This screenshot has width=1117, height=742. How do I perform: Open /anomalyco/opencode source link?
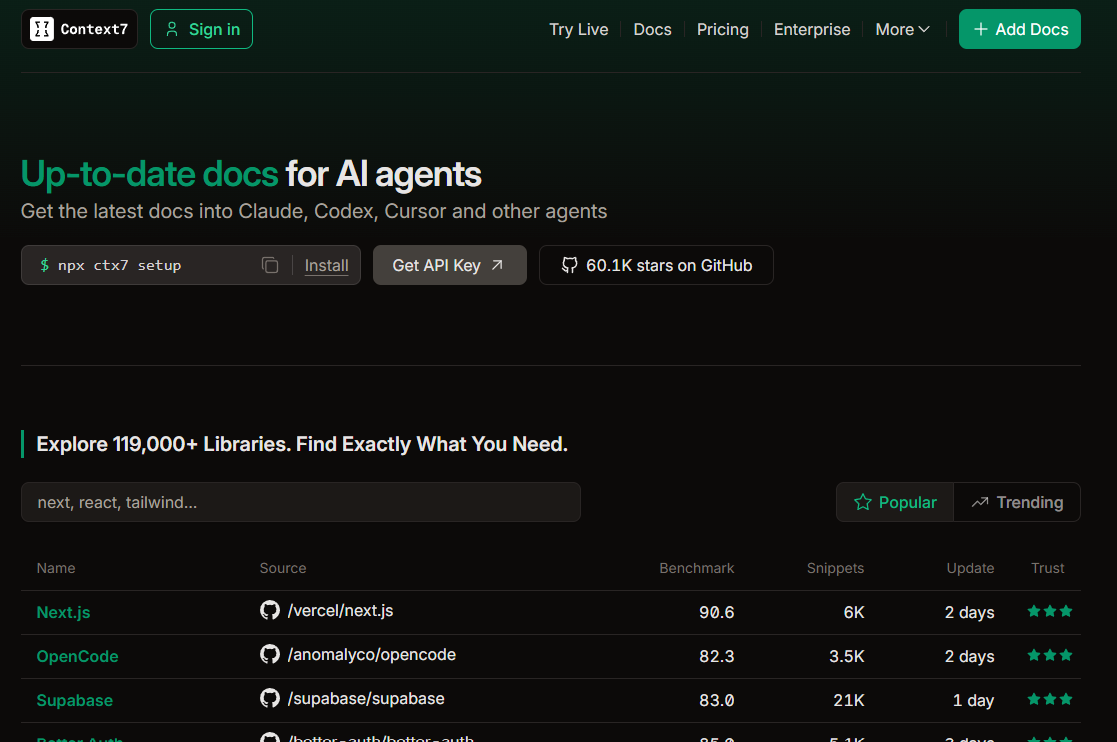coord(371,654)
